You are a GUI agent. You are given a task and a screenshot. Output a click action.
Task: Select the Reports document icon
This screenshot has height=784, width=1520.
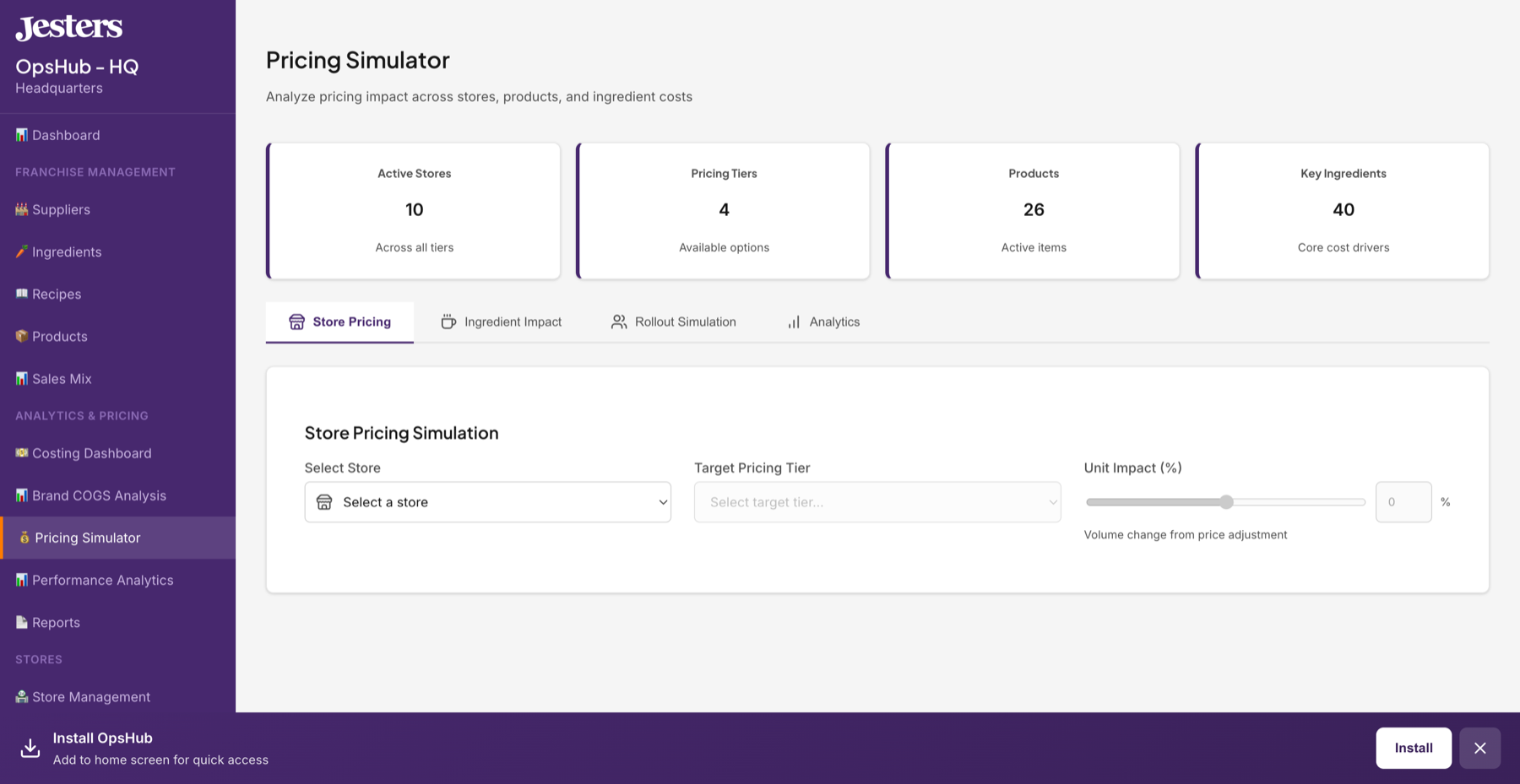(x=21, y=622)
